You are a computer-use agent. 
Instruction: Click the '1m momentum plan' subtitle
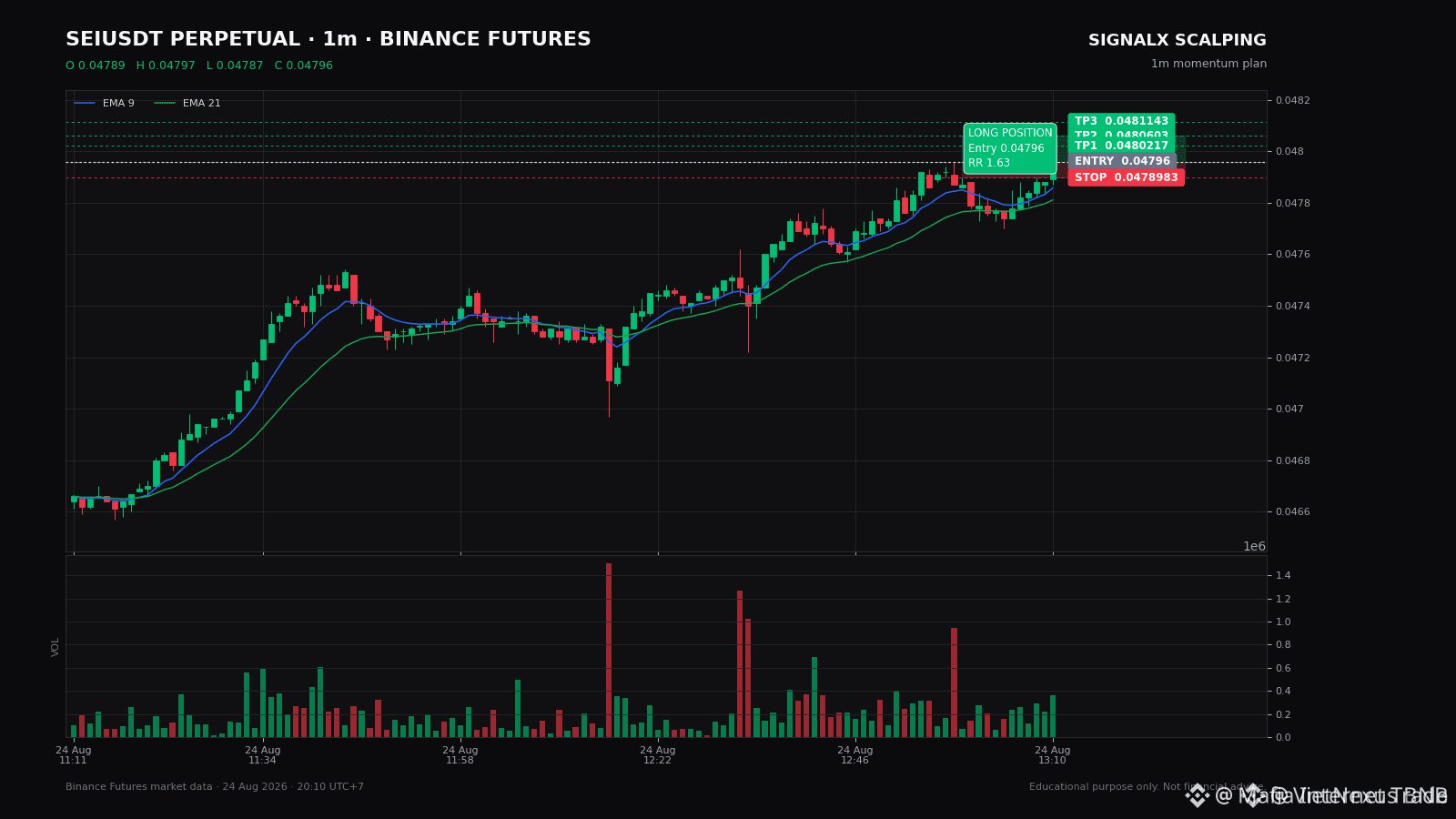click(1208, 64)
